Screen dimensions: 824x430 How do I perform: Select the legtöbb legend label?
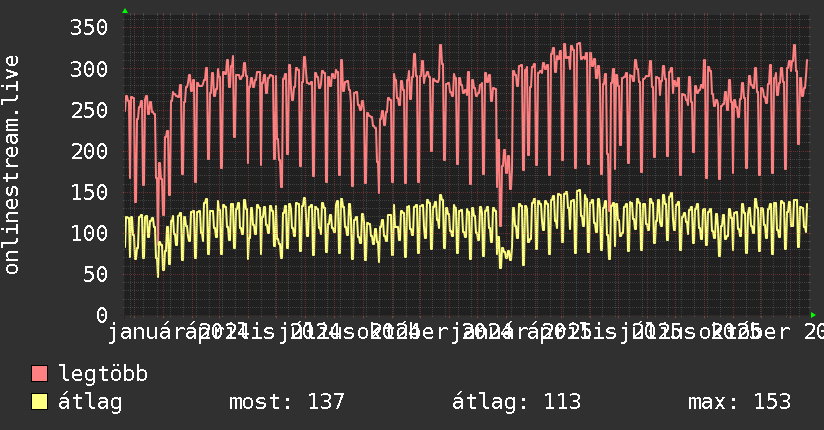click(x=103, y=374)
